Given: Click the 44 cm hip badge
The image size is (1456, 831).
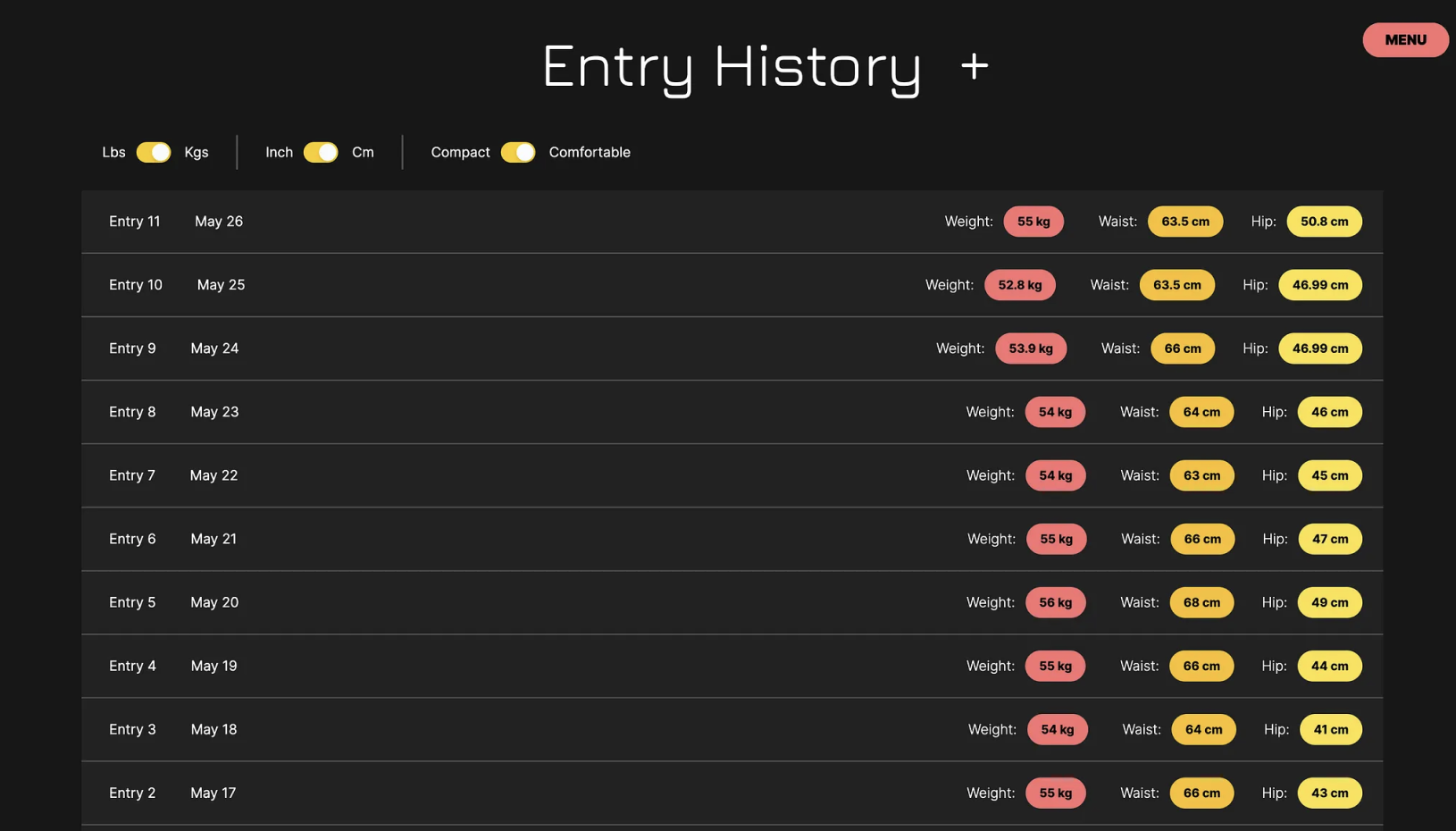Looking at the screenshot, I should [x=1329, y=666].
